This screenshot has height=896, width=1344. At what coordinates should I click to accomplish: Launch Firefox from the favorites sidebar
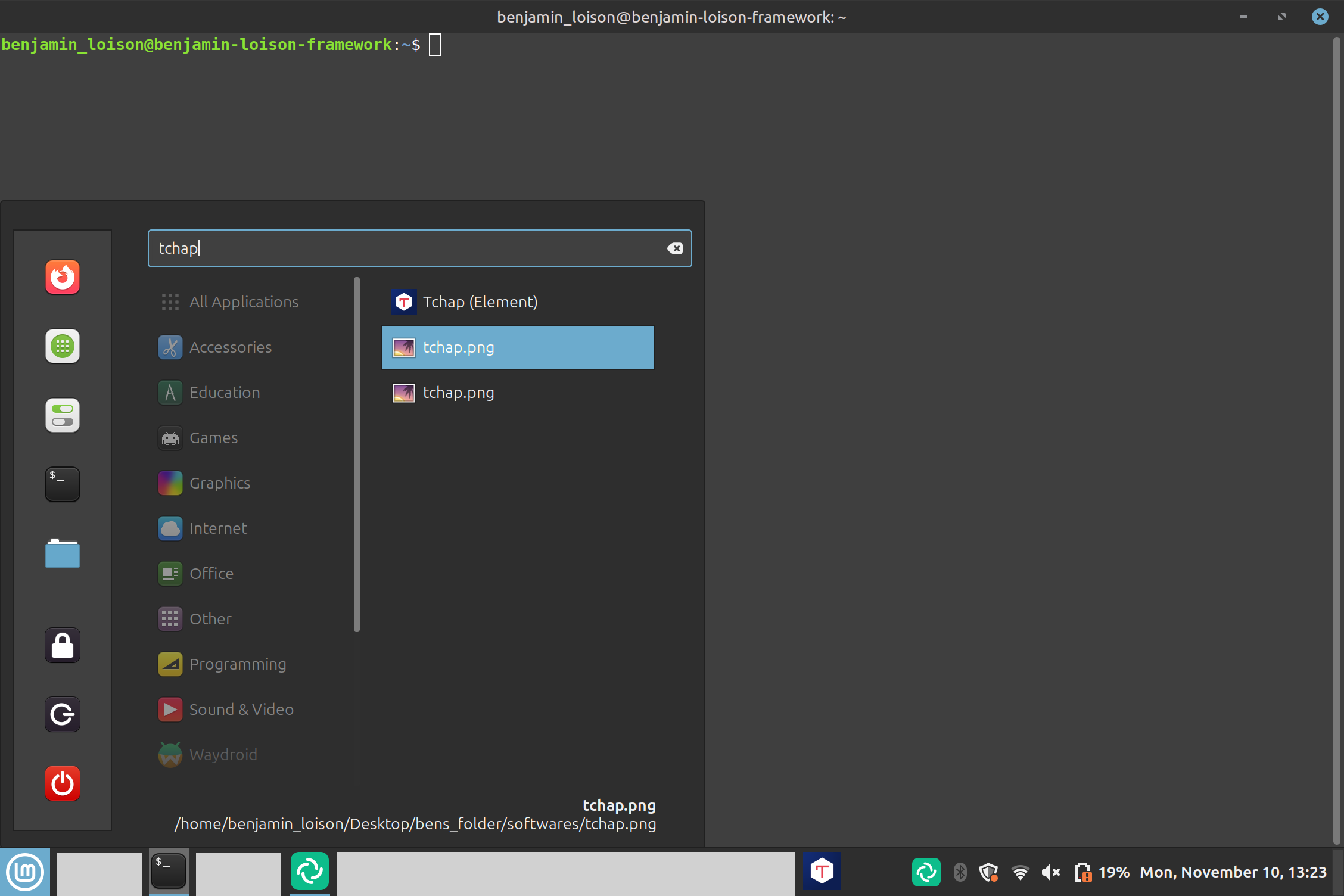click(x=63, y=277)
